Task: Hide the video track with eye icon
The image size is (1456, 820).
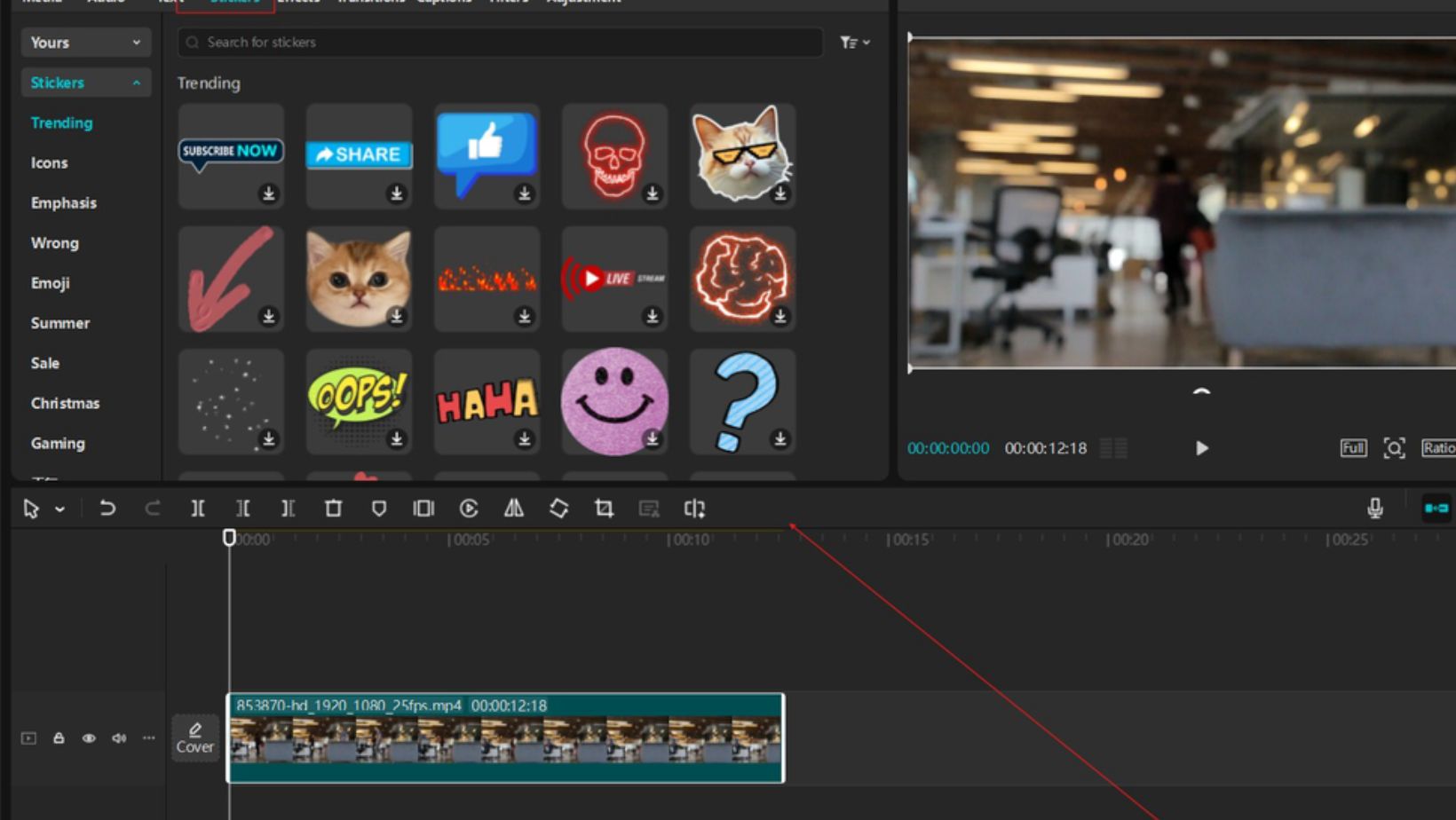Action: tap(89, 738)
